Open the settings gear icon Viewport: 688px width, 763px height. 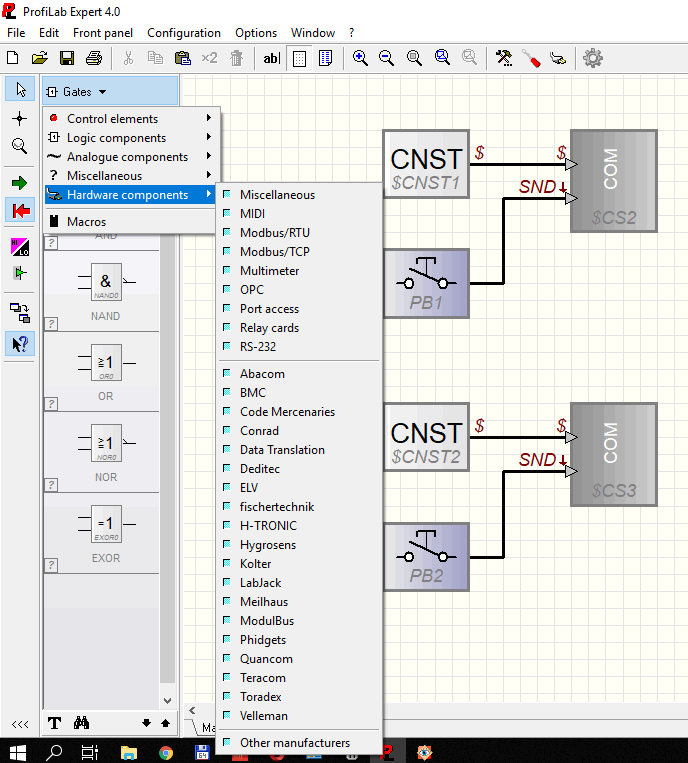tap(593, 58)
